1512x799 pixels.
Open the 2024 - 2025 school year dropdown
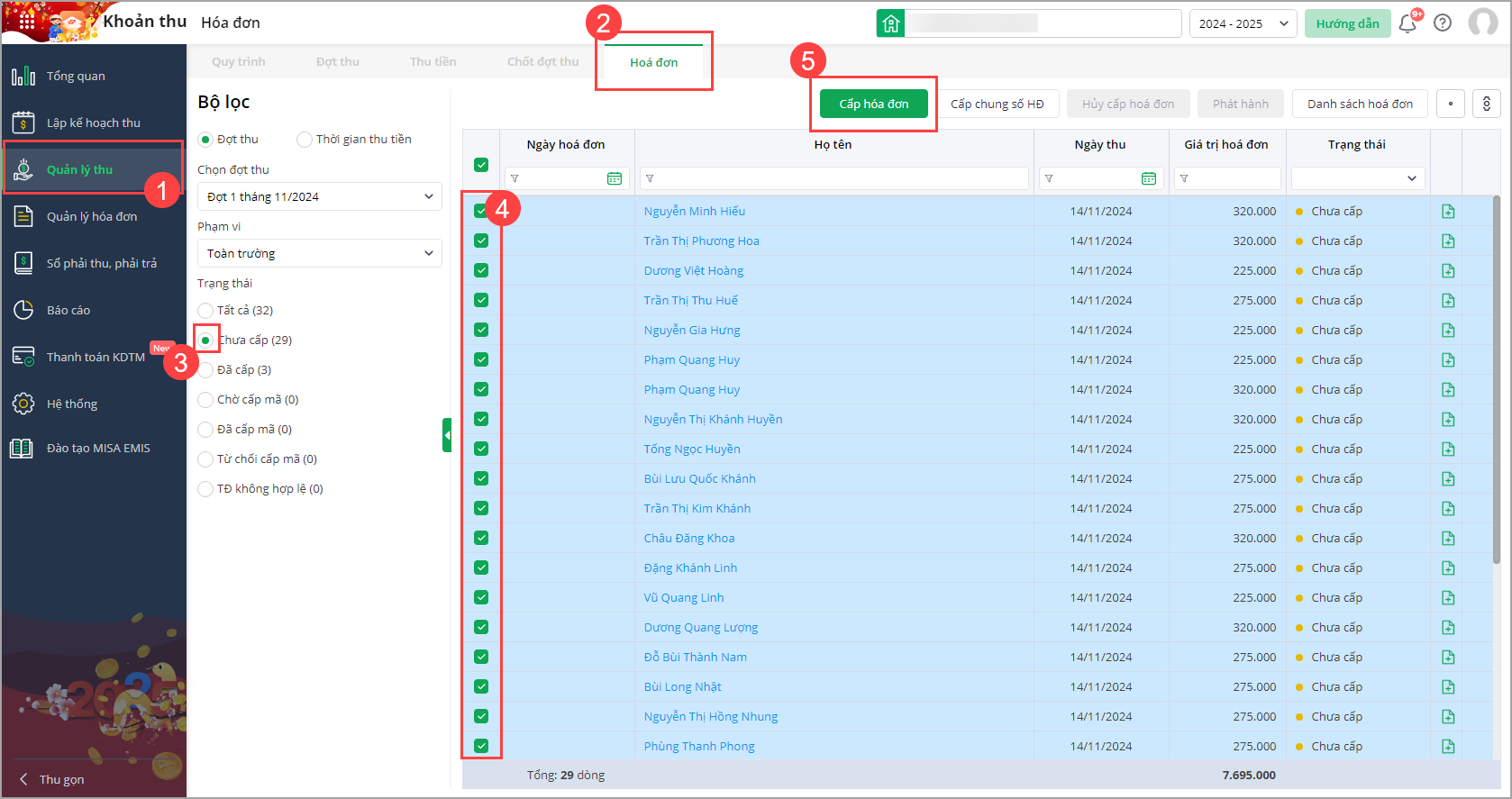[1243, 24]
